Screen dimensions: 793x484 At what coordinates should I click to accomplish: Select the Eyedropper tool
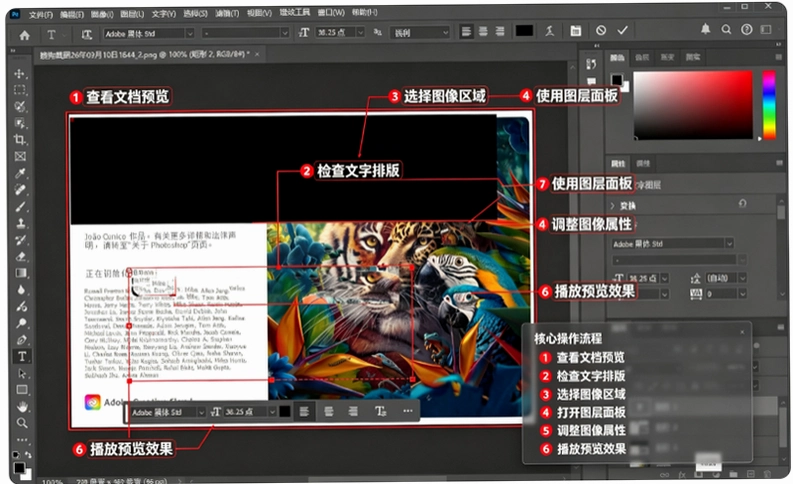(x=20, y=173)
